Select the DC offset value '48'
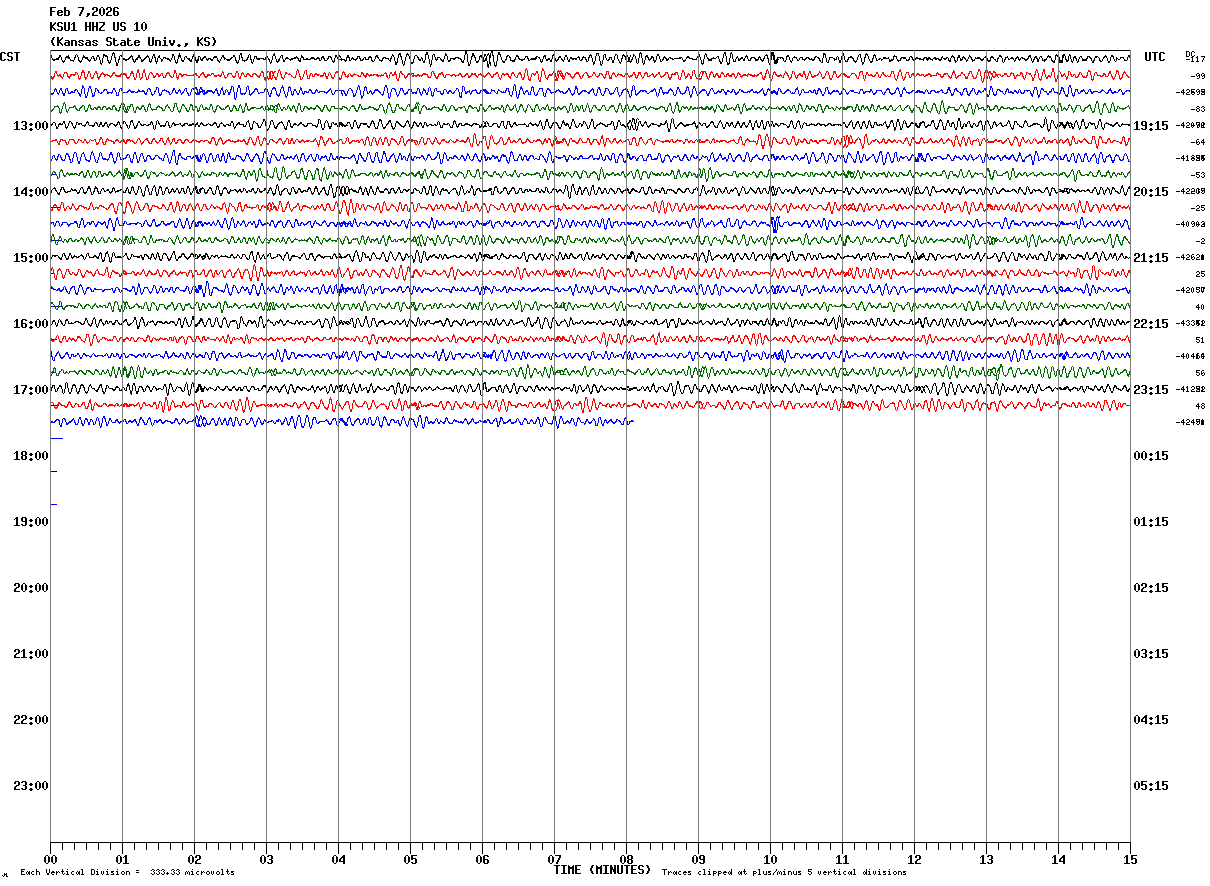 1200,406
